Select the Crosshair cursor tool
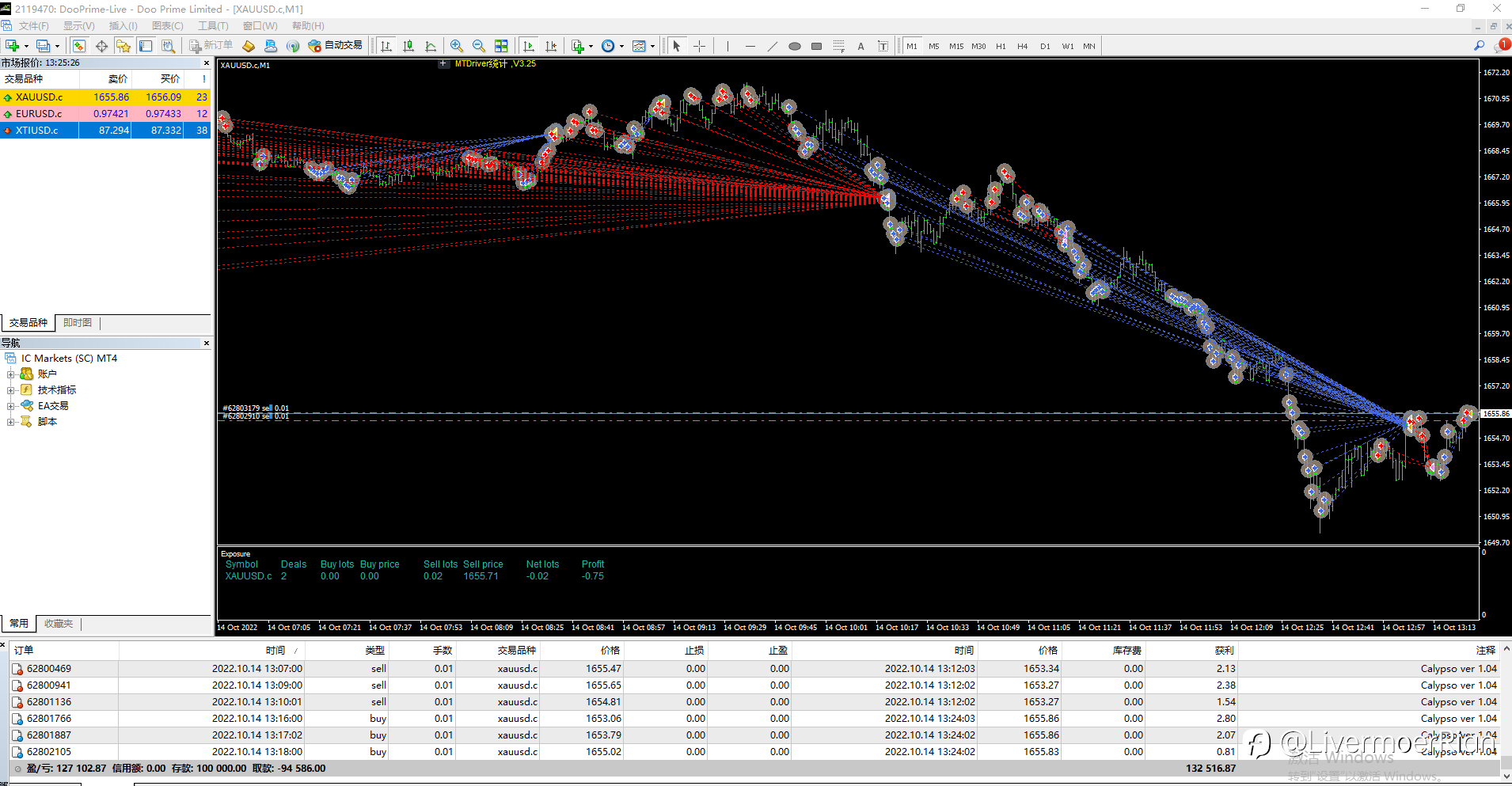 coord(699,46)
